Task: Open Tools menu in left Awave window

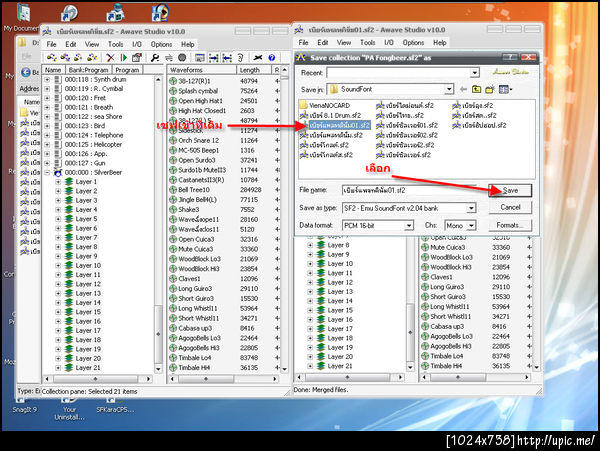Action: 115,44
